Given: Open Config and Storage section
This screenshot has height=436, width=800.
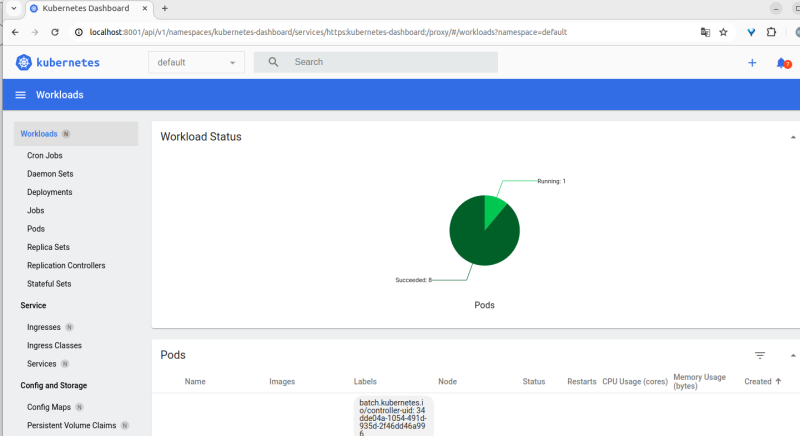Looking at the screenshot, I should [54, 386].
